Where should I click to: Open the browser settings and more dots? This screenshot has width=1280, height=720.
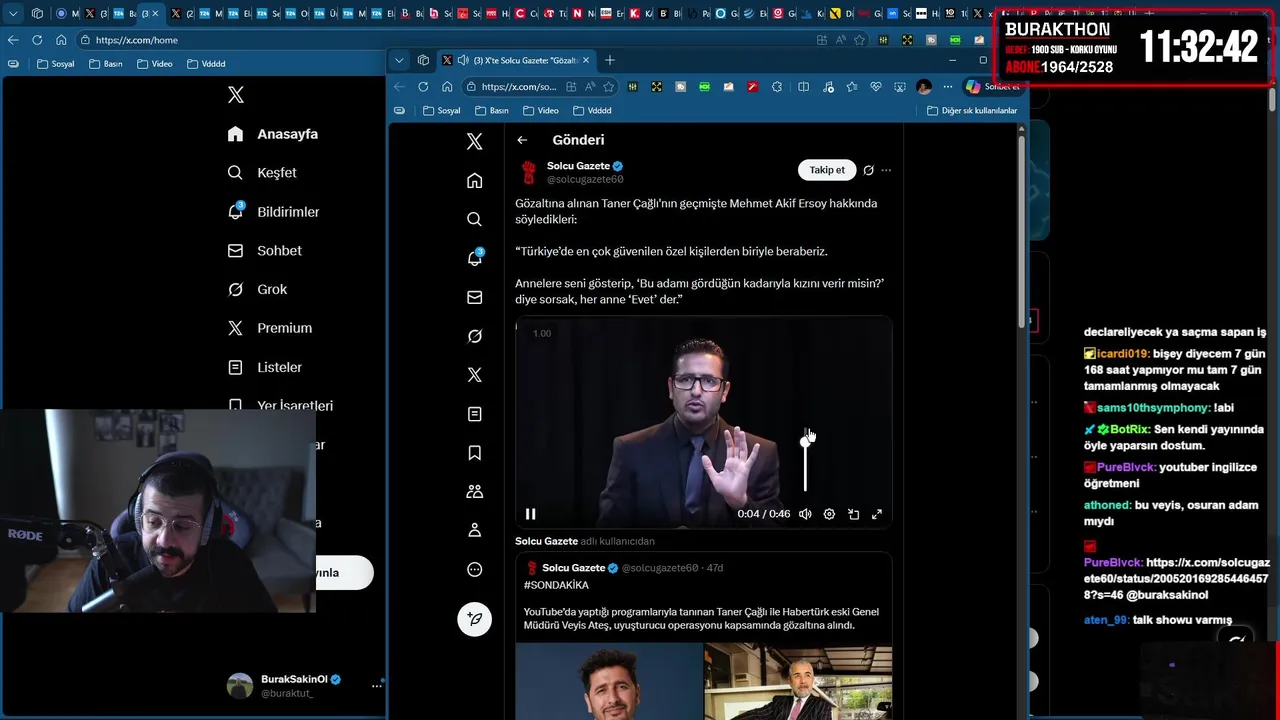click(947, 87)
